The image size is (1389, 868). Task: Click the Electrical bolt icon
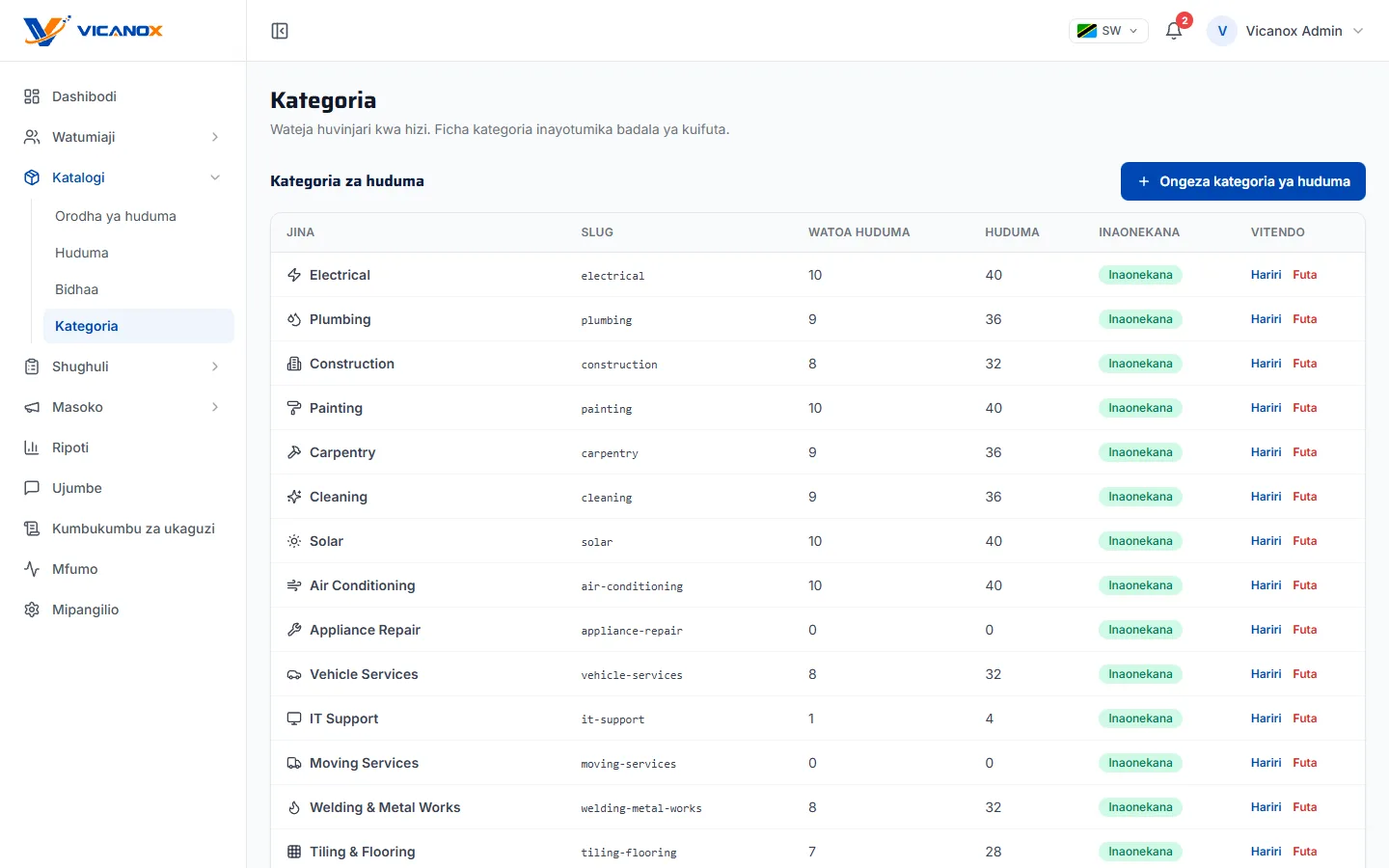294,275
